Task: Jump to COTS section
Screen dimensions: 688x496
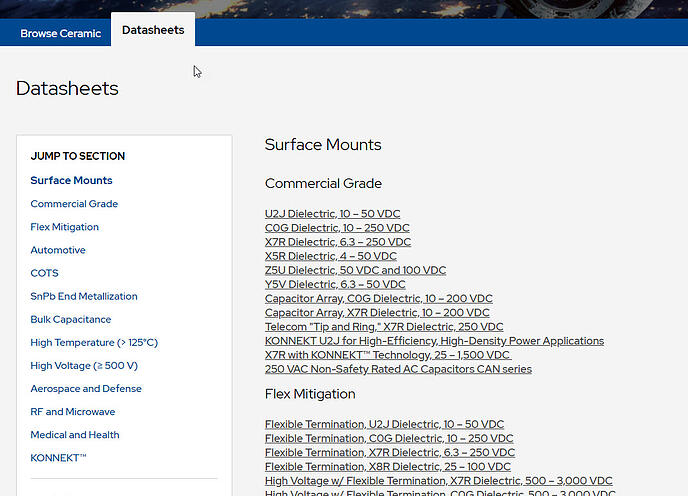Action: coord(44,273)
